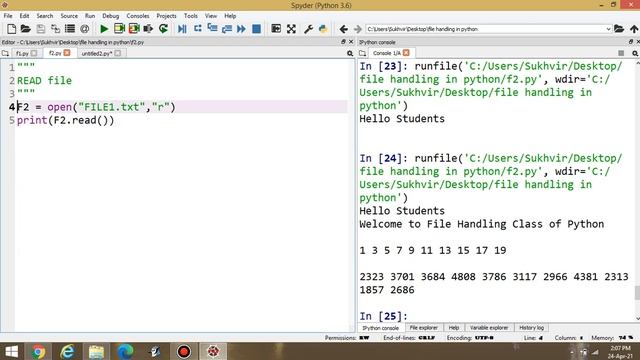Open the Search menu
This screenshot has width=640, height=360.
coord(45,16)
